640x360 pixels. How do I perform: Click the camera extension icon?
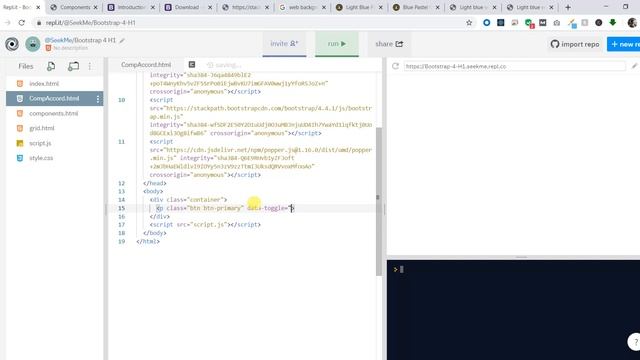point(557,23)
